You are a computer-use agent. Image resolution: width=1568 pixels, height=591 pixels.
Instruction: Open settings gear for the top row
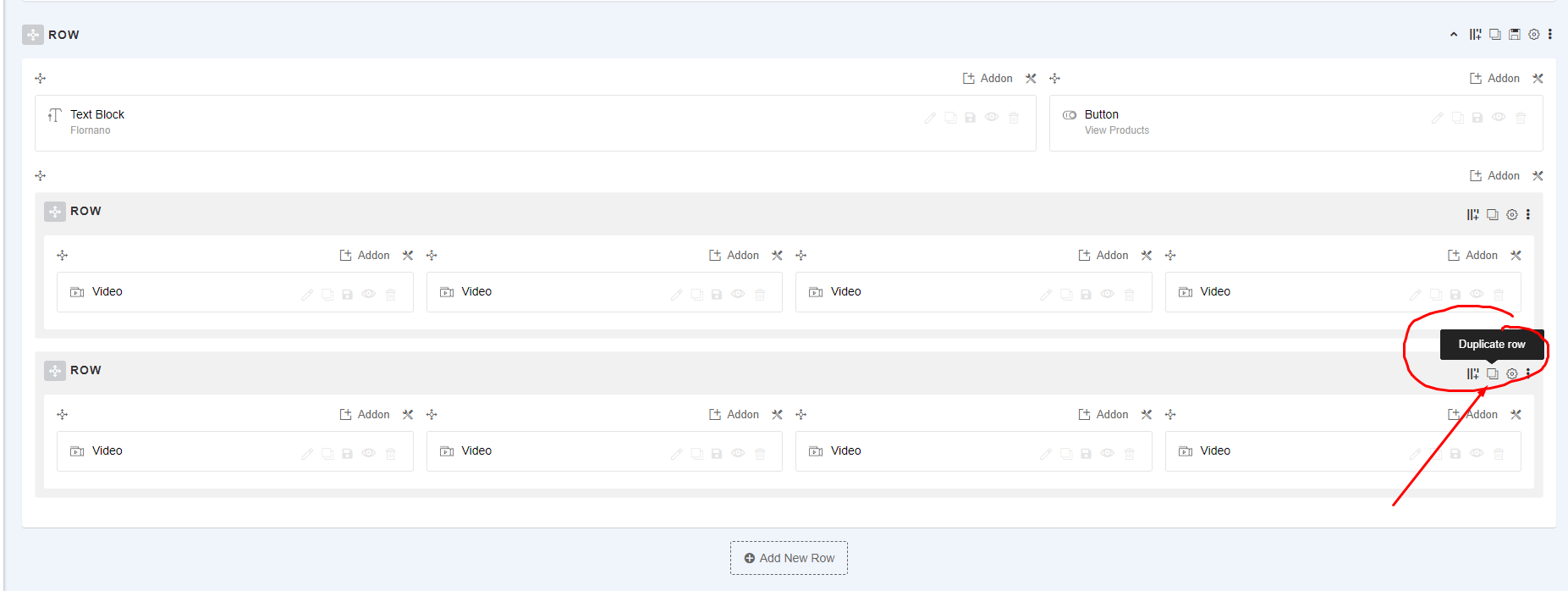tap(1533, 35)
